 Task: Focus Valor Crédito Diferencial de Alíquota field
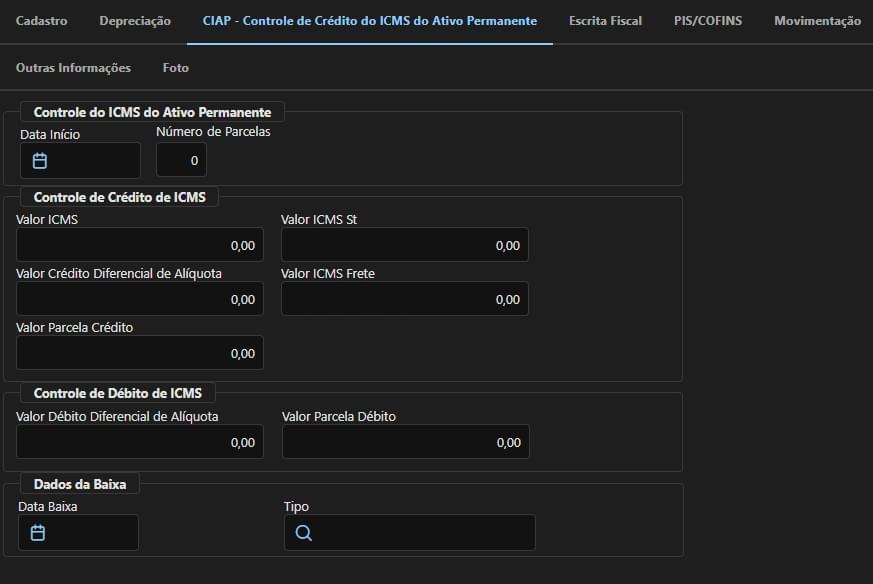pos(140,298)
